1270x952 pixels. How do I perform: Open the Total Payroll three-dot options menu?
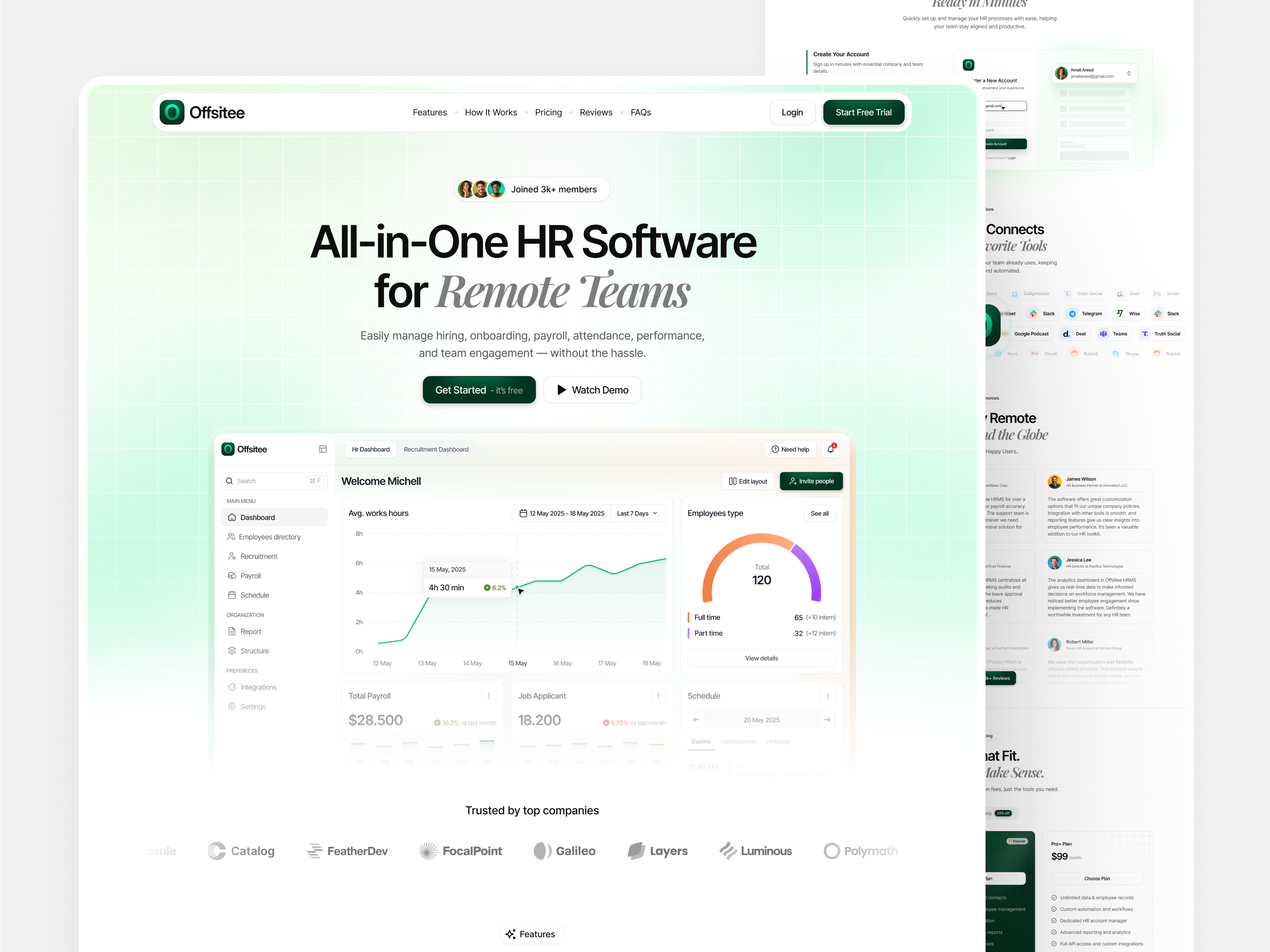point(489,696)
